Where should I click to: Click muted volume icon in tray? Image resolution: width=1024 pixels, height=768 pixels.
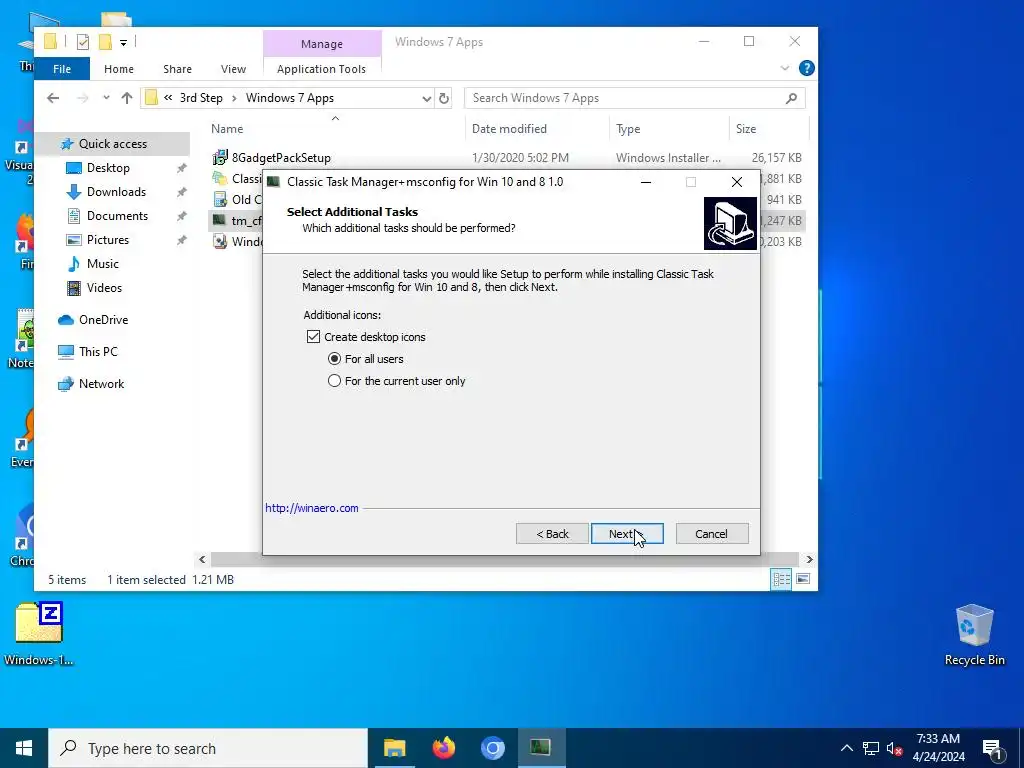tap(894, 748)
